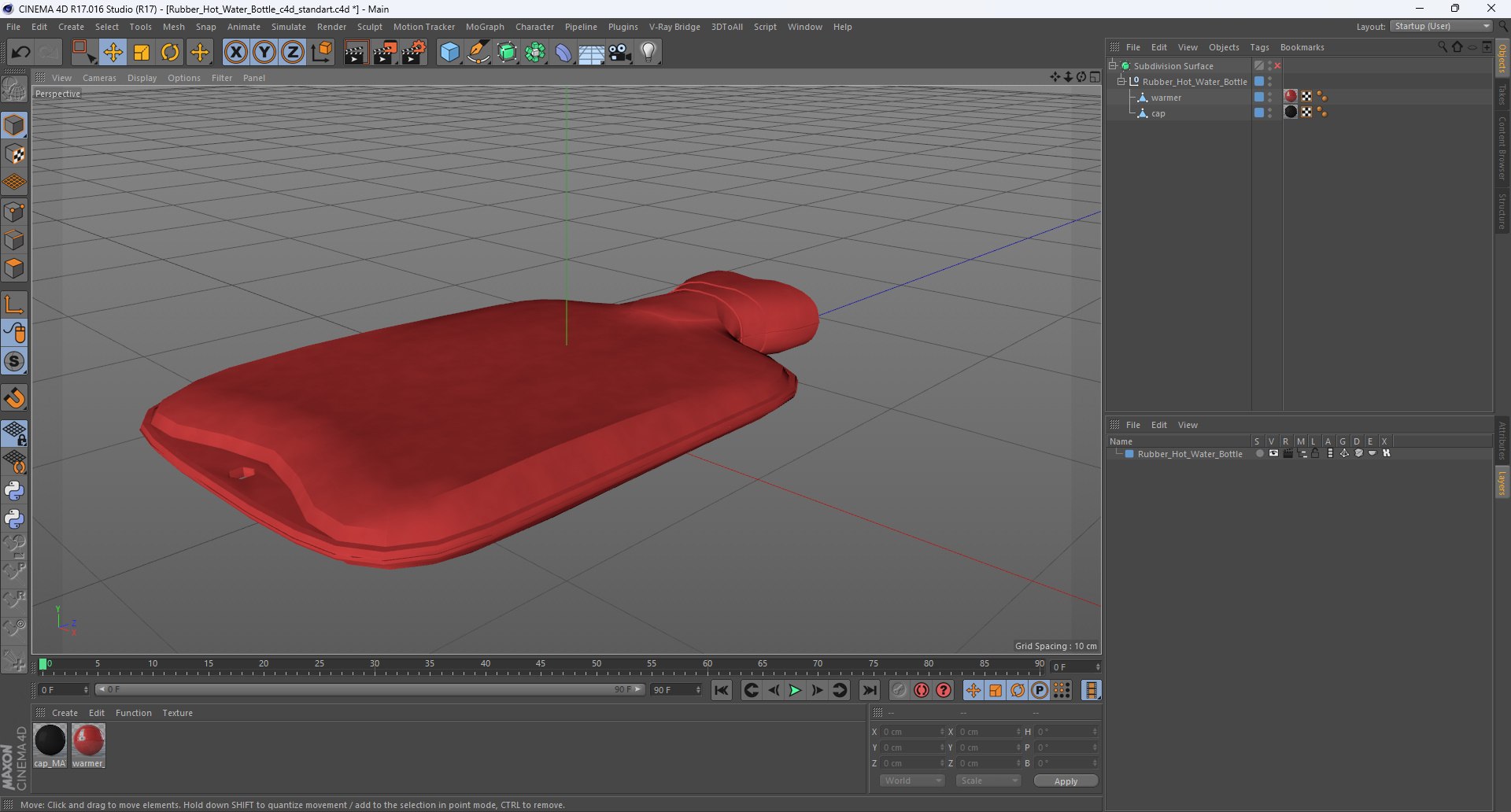Toggle the layer's view visibility icon
1511x812 pixels.
[x=1273, y=453]
